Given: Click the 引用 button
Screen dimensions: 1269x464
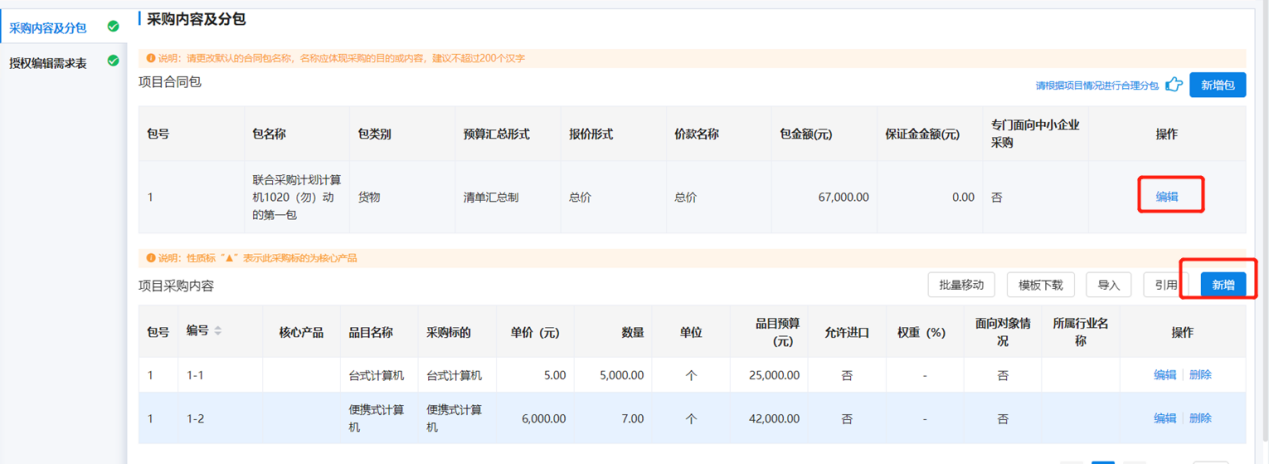Looking at the screenshot, I should (1165, 285).
